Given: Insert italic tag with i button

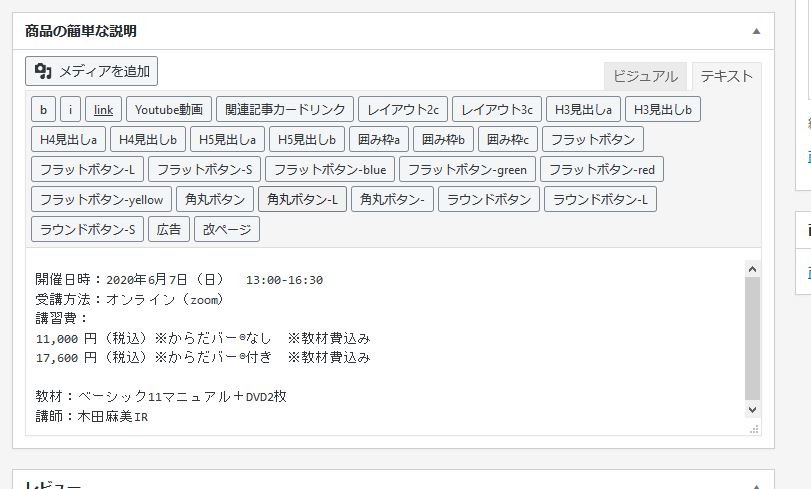Looking at the screenshot, I should point(70,110).
